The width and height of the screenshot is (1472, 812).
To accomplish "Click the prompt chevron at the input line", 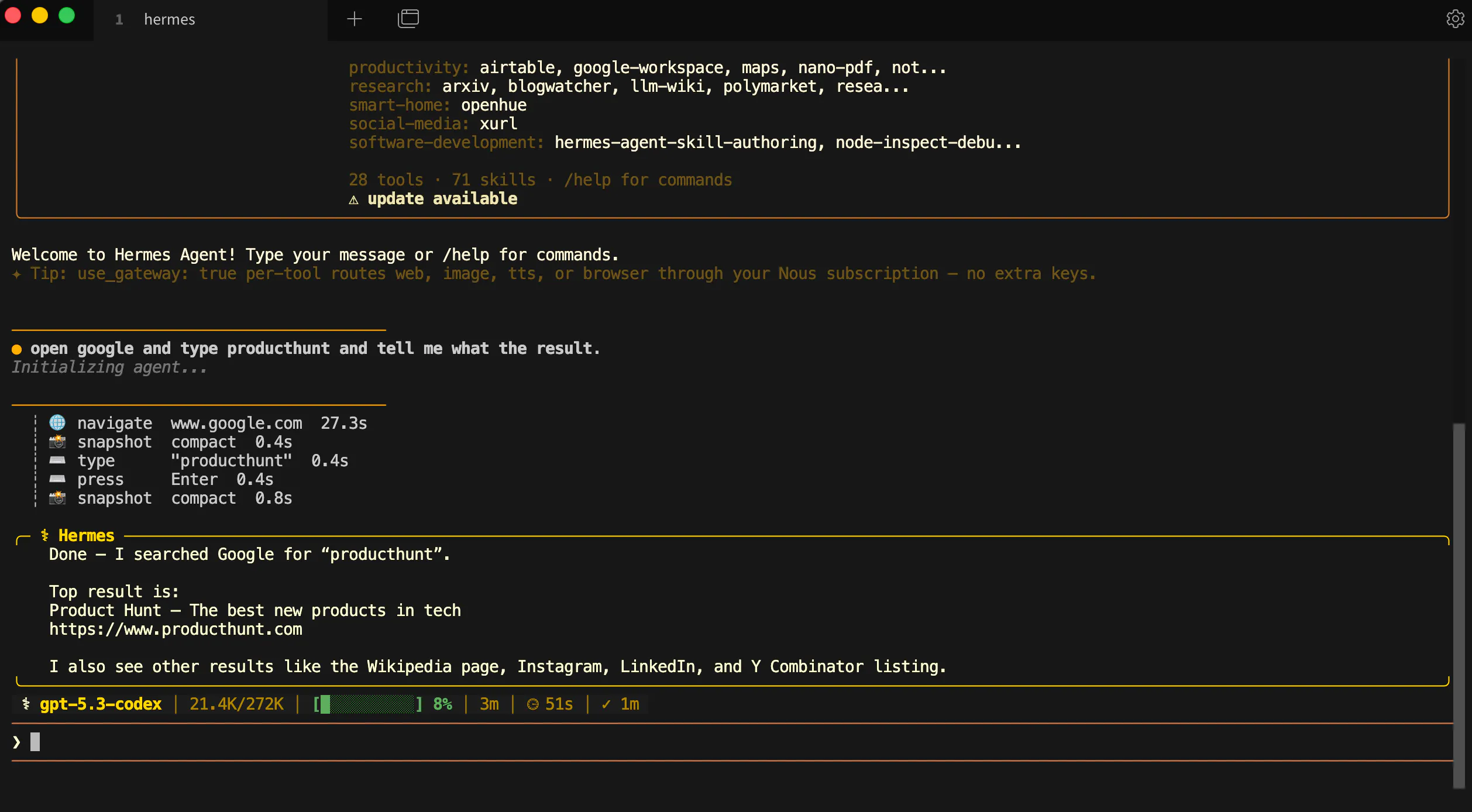I will [x=16, y=742].
